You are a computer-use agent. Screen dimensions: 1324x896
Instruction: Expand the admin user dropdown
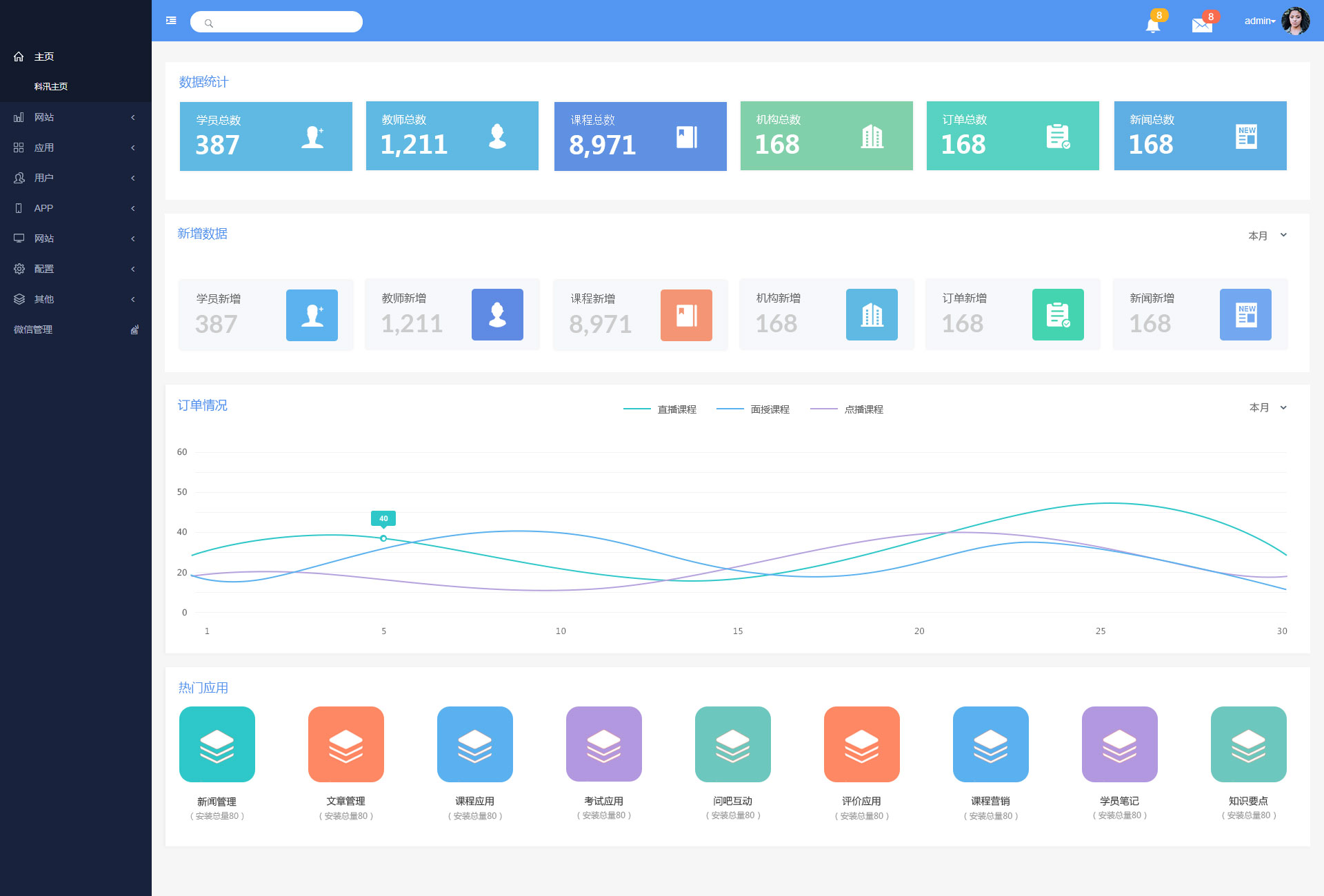point(1260,21)
